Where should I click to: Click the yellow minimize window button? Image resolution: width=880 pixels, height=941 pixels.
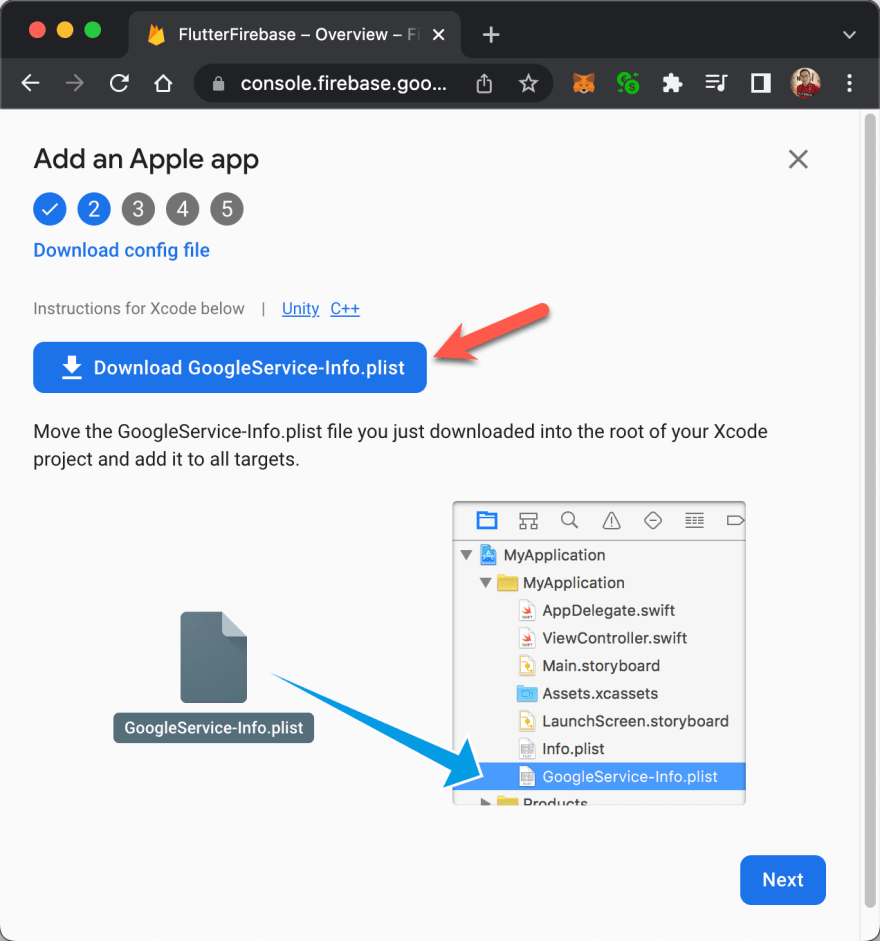(x=65, y=30)
